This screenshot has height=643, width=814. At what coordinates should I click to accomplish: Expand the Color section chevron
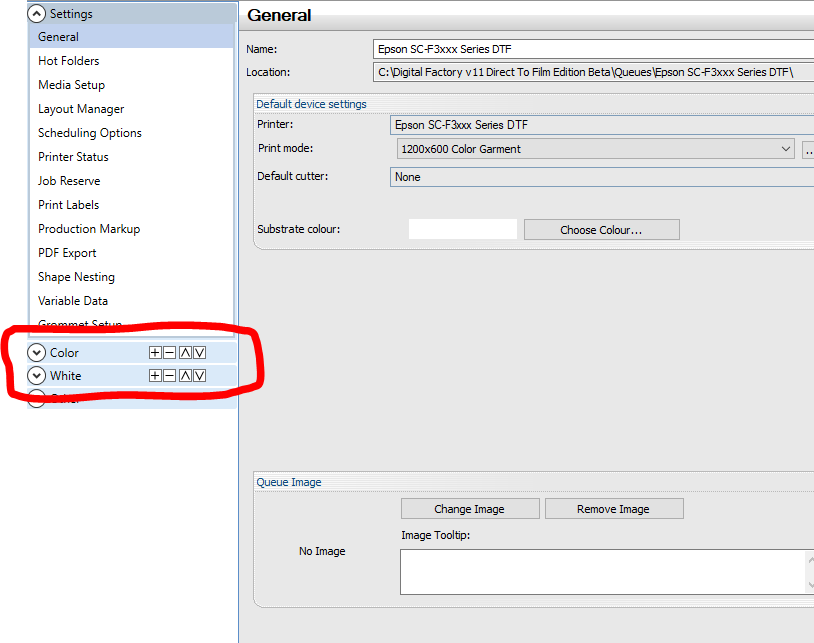point(36,352)
